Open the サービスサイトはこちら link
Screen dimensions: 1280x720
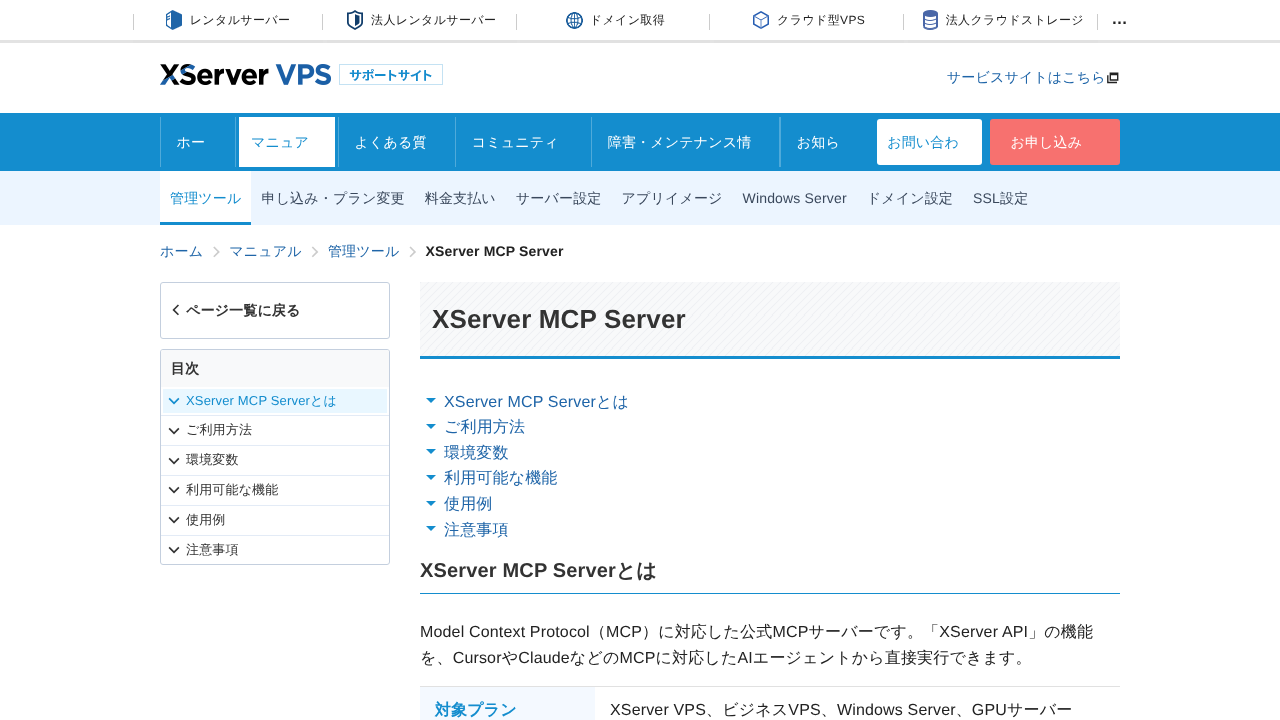(1033, 78)
